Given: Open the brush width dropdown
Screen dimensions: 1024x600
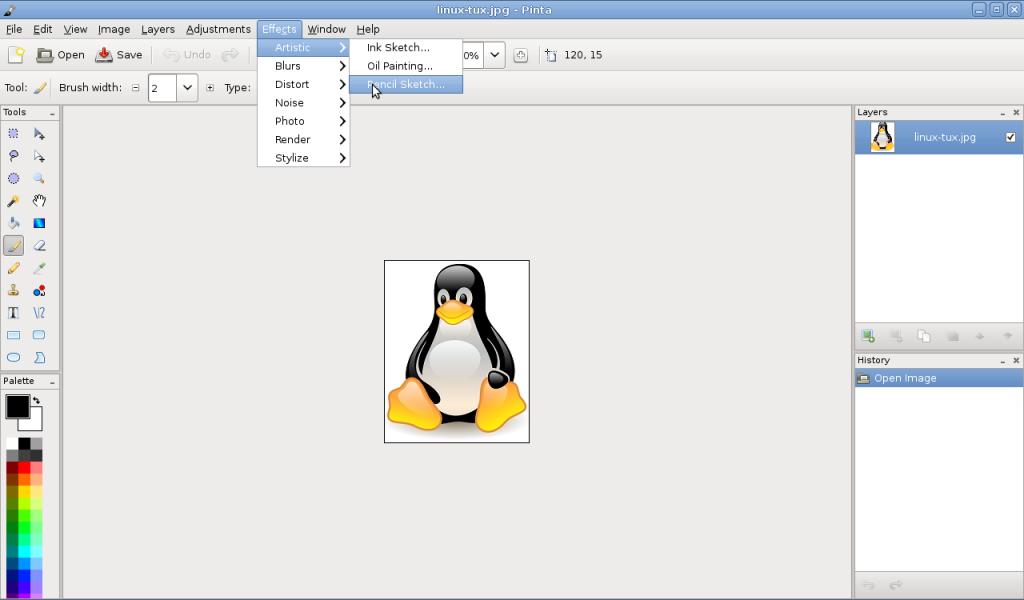Looking at the screenshot, I should (x=187, y=87).
